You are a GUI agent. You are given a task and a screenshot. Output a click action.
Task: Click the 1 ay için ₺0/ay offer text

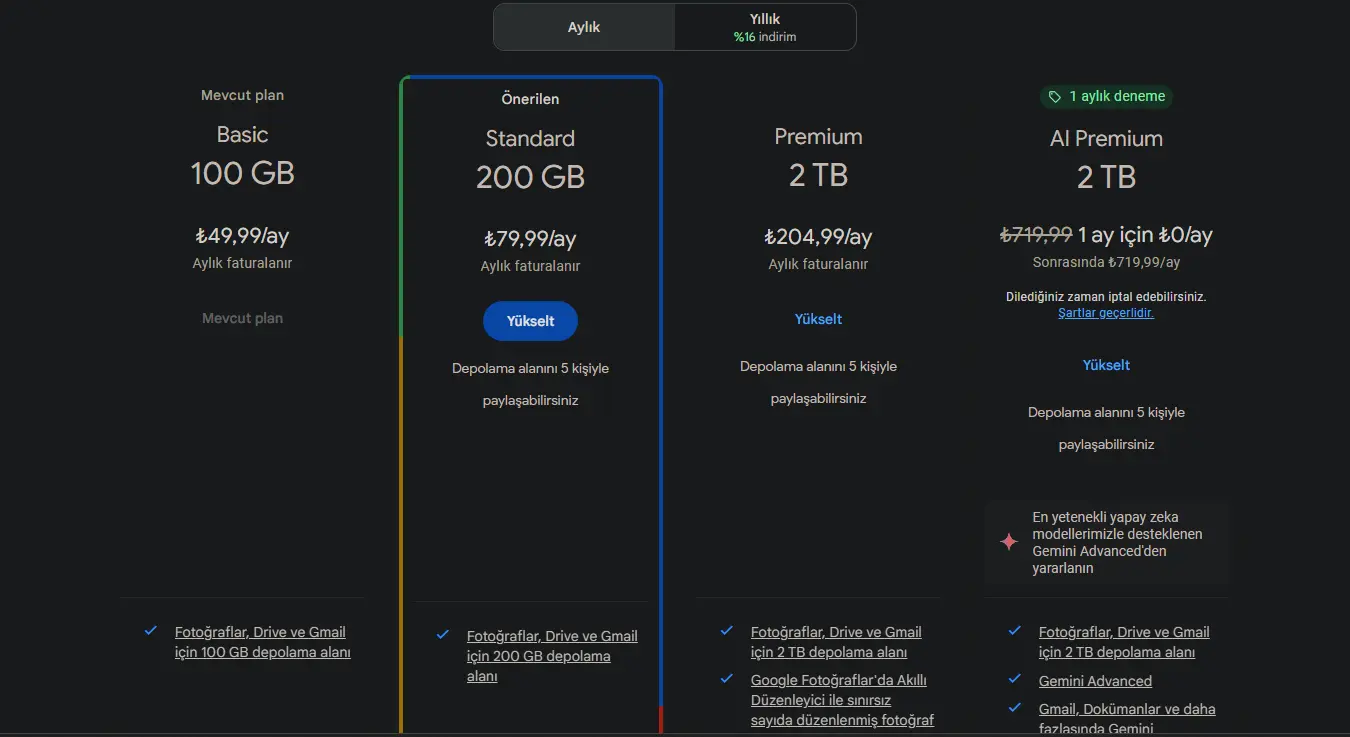coord(1145,235)
